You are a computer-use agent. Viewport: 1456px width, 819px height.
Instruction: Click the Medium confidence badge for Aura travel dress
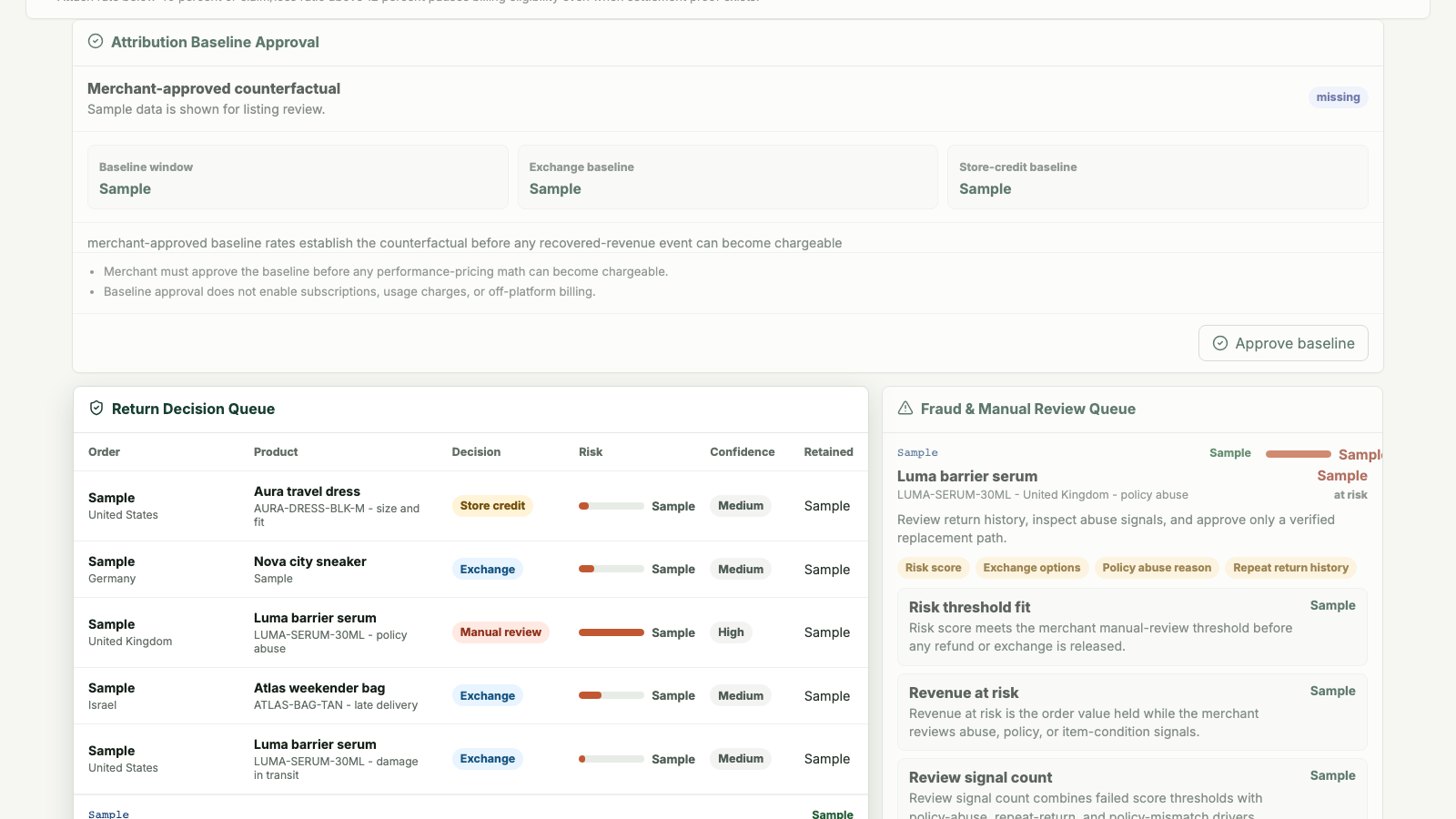(x=741, y=506)
